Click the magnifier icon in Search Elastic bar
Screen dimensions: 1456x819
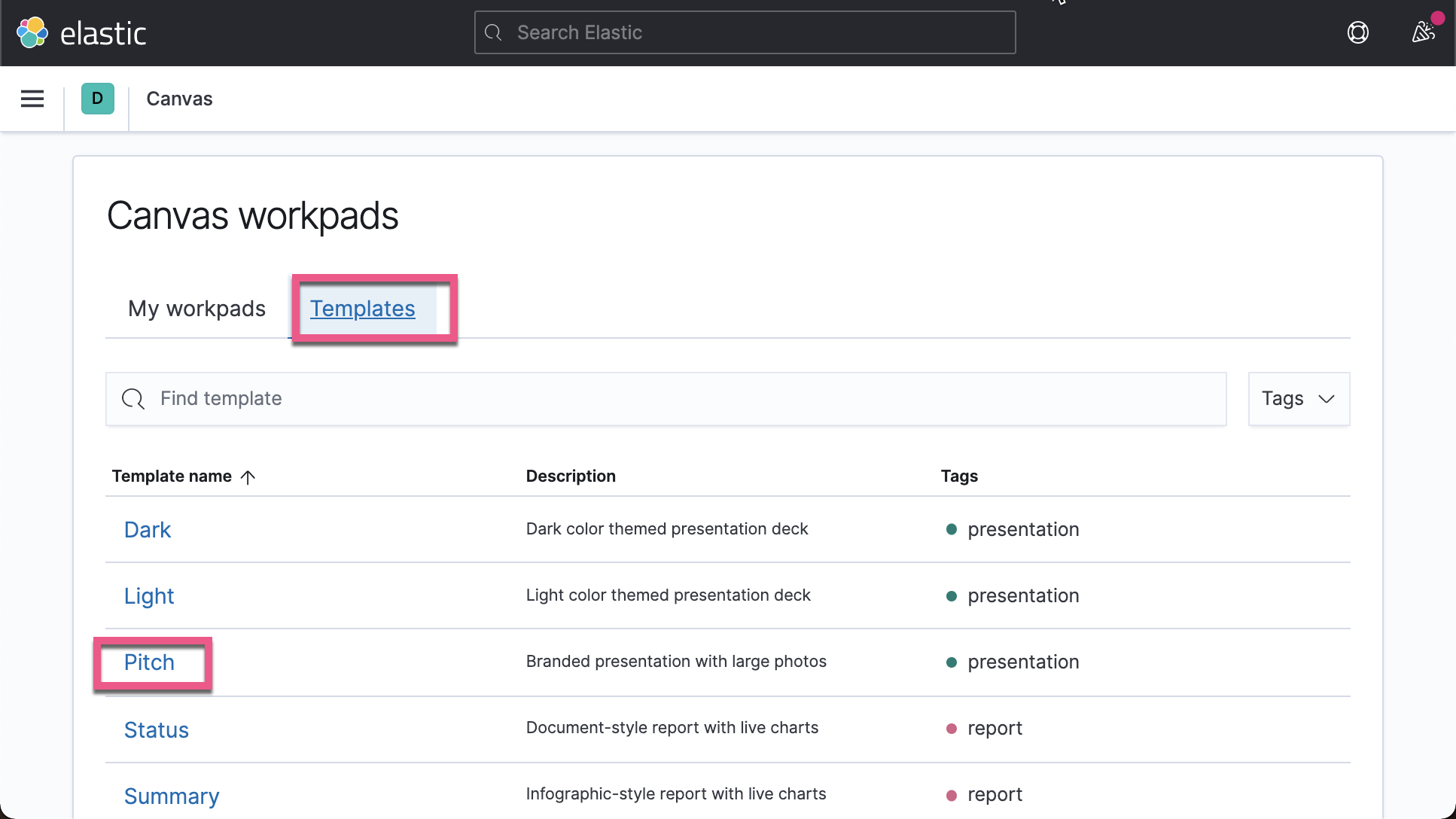click(493, 32)
